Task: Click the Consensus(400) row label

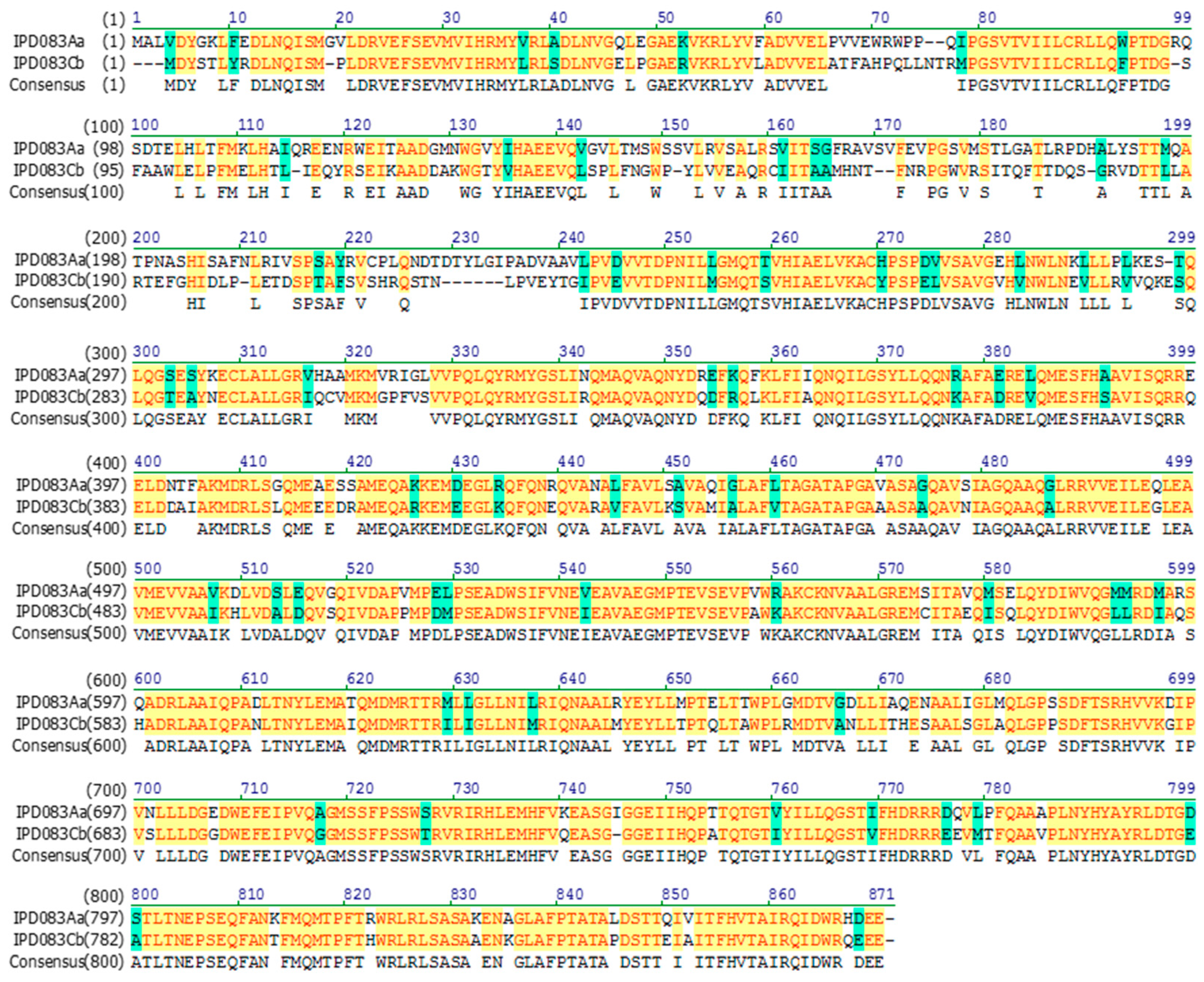Action: pos(70,529)
